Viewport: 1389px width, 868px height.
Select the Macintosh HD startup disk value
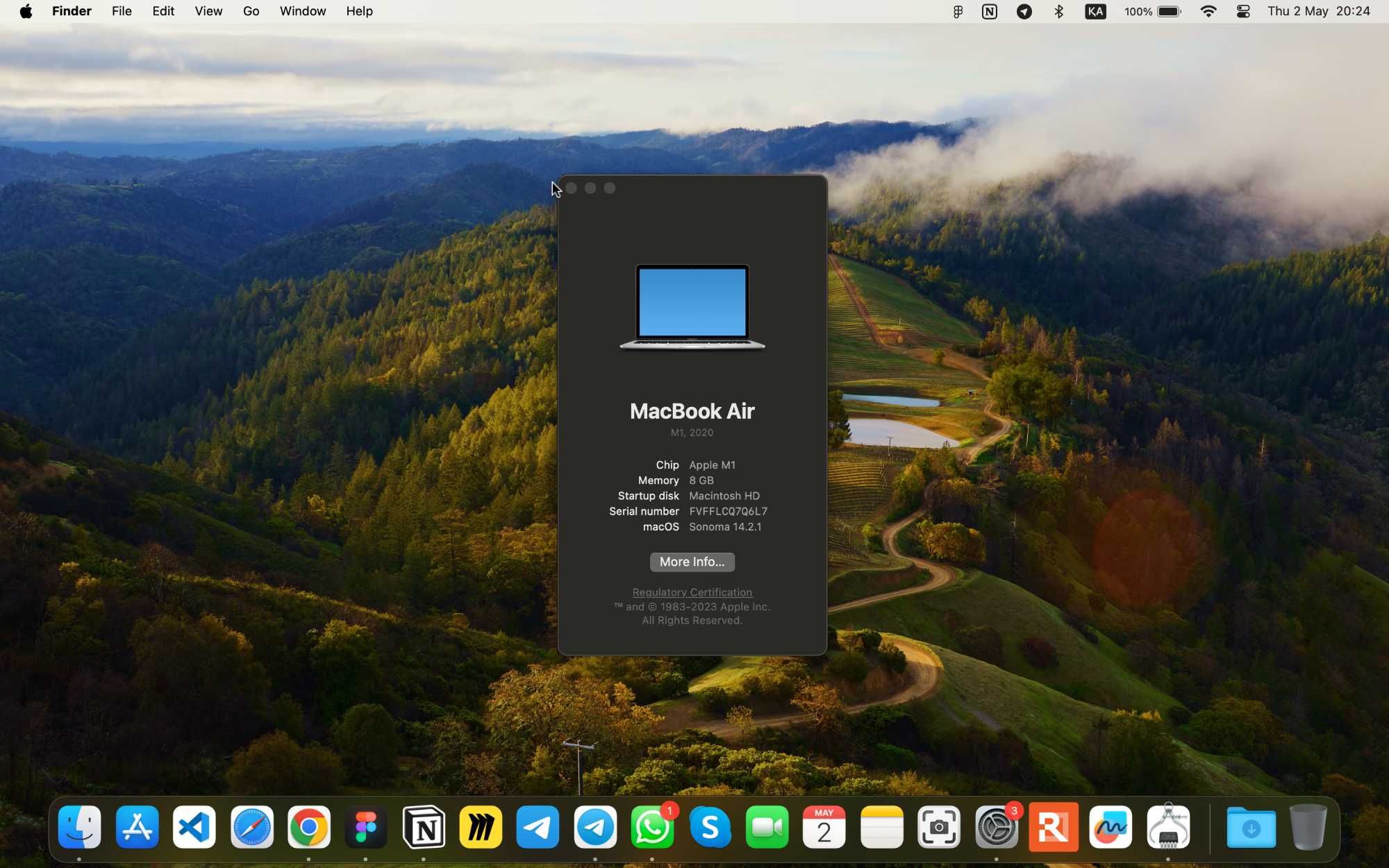pyautogui.click(x=724, y=496)
